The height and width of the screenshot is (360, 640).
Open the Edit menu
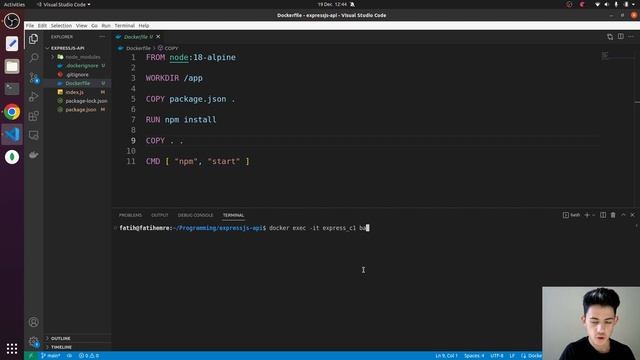(42, 25)
